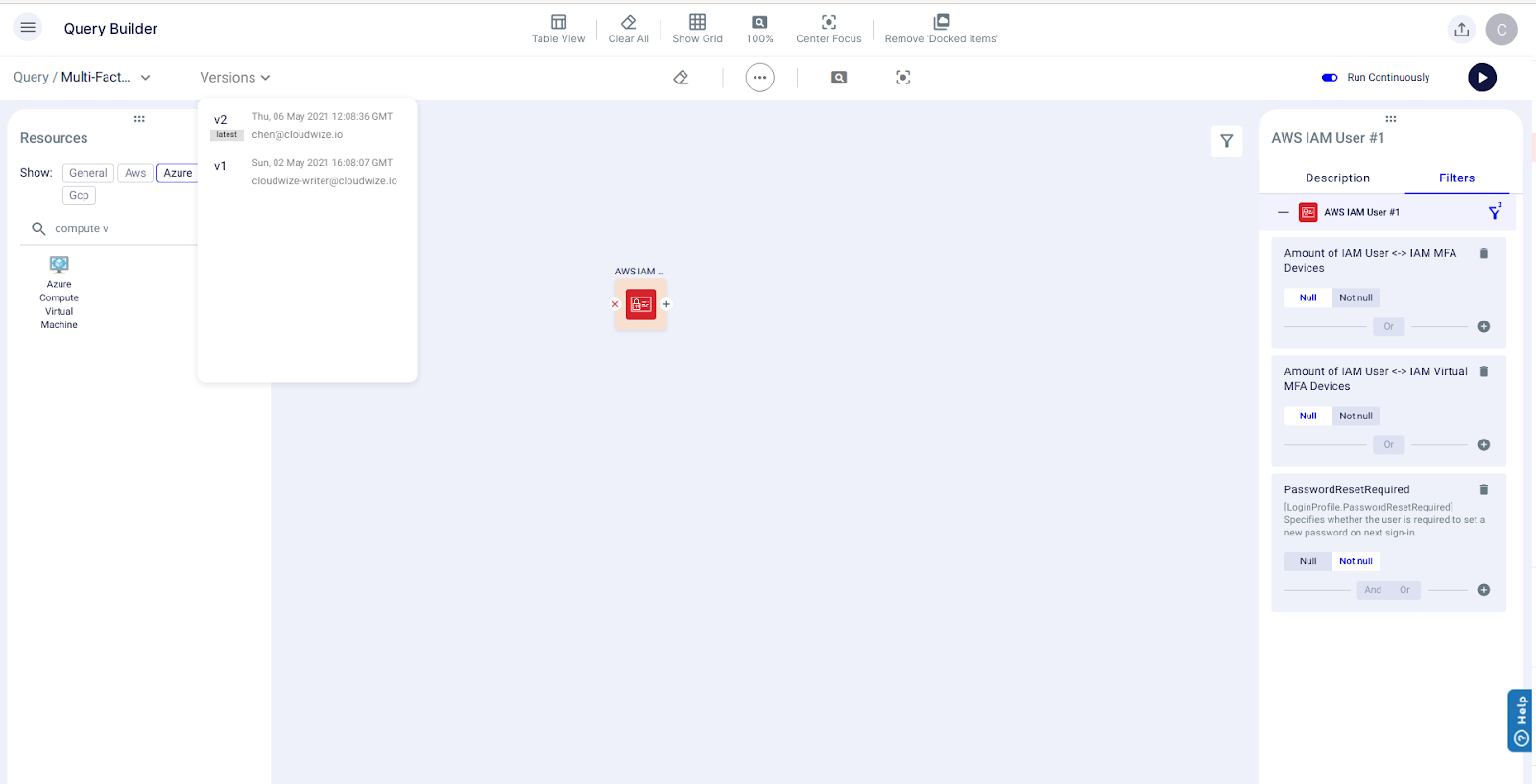Click the blue filter count funnel icon
This screenshot has height=784, width=1536.
(1495, 212)
